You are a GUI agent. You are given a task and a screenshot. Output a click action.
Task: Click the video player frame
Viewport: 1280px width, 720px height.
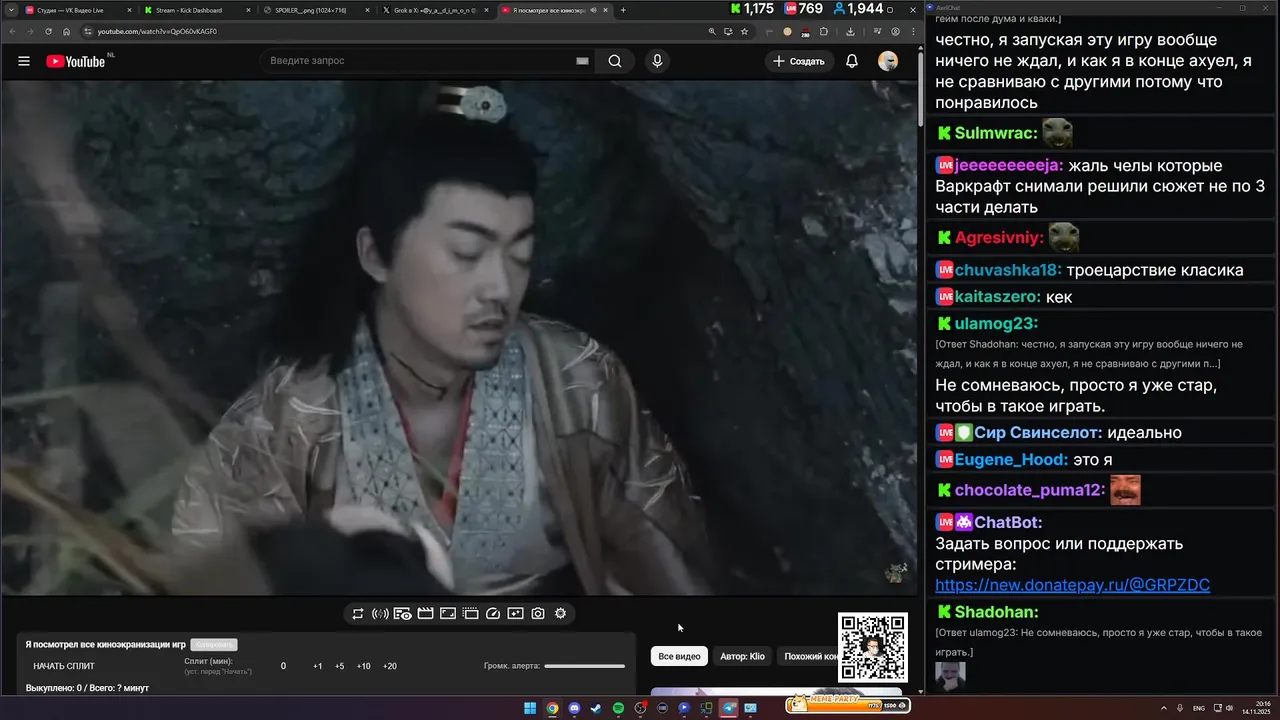[x=459, y=338]
